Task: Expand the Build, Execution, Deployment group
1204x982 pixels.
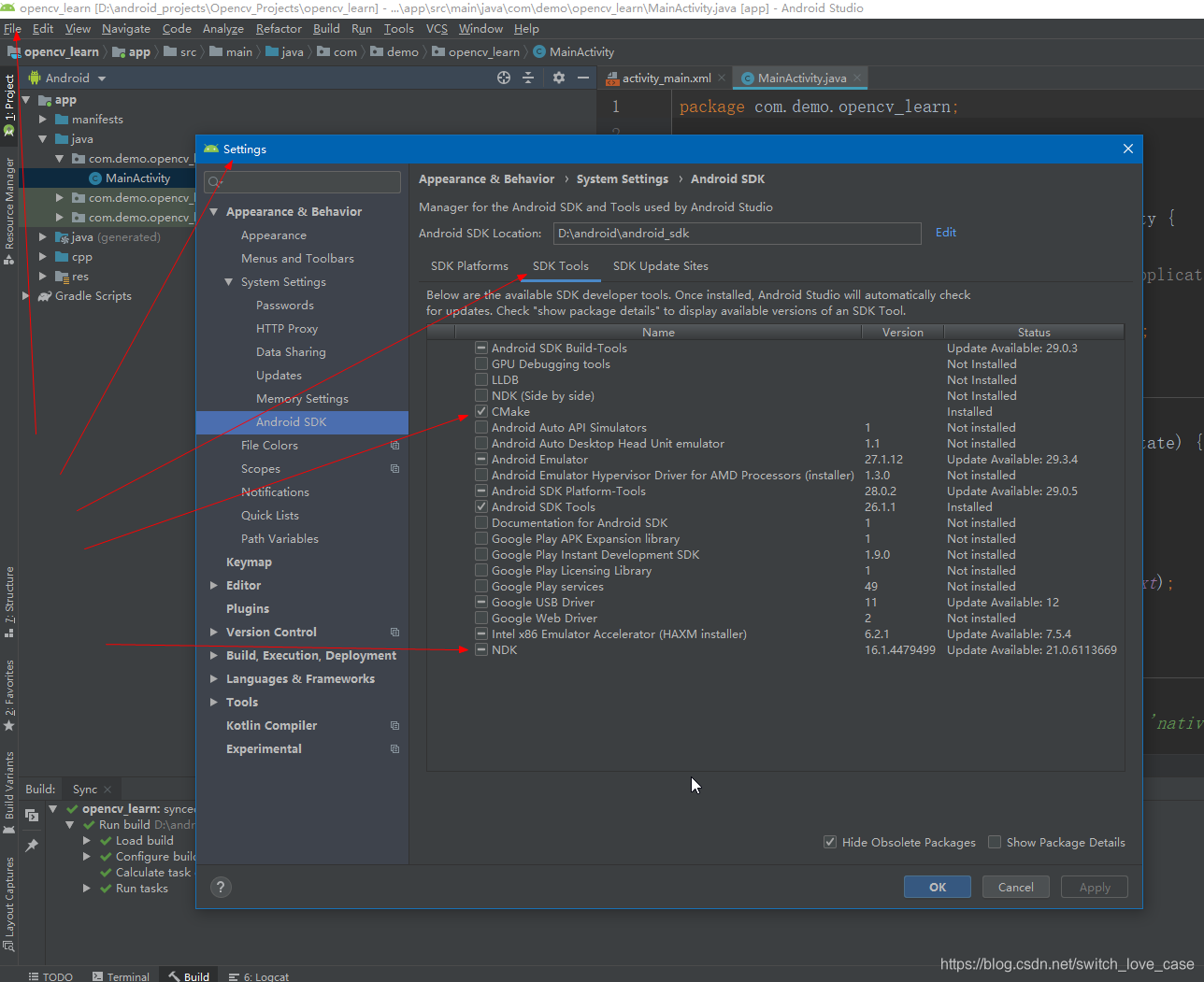Action: (214, 656)
